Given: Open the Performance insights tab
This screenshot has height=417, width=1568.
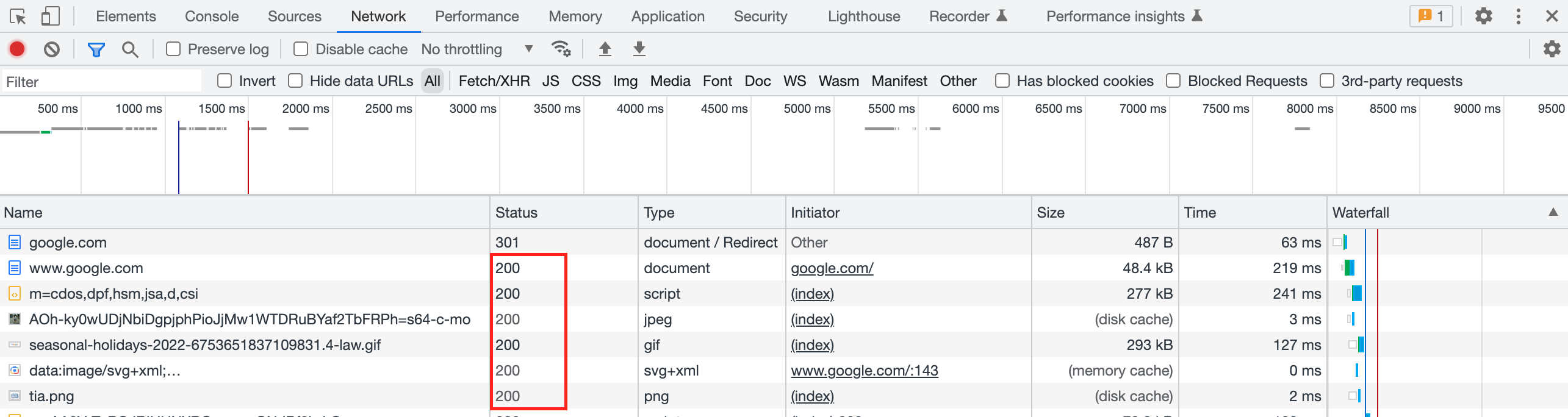Looking at the screenshot, I should pos(1124,16).
